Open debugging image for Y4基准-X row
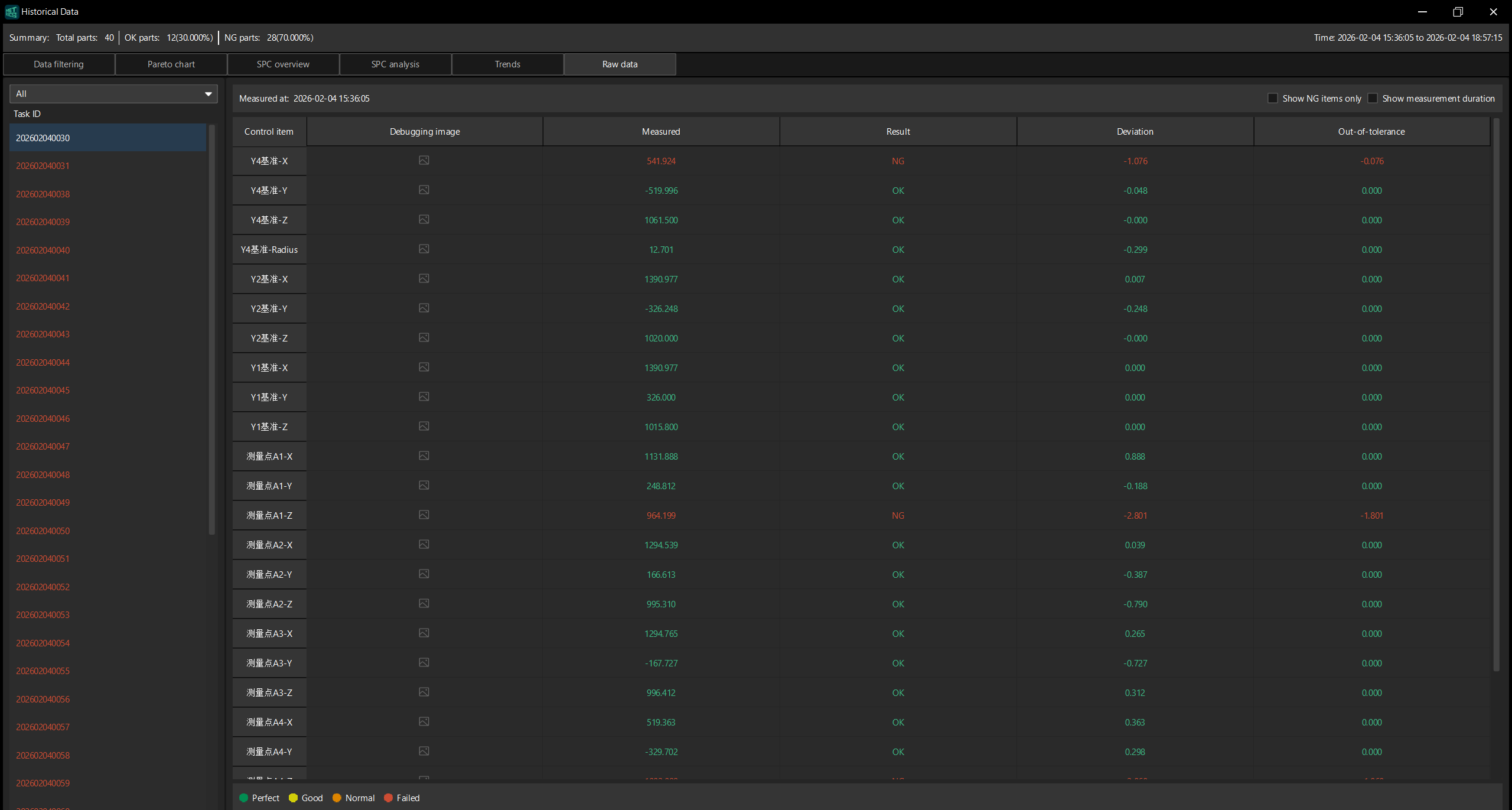Viewport: 1512px width, 810px height. tap(424, 160)
